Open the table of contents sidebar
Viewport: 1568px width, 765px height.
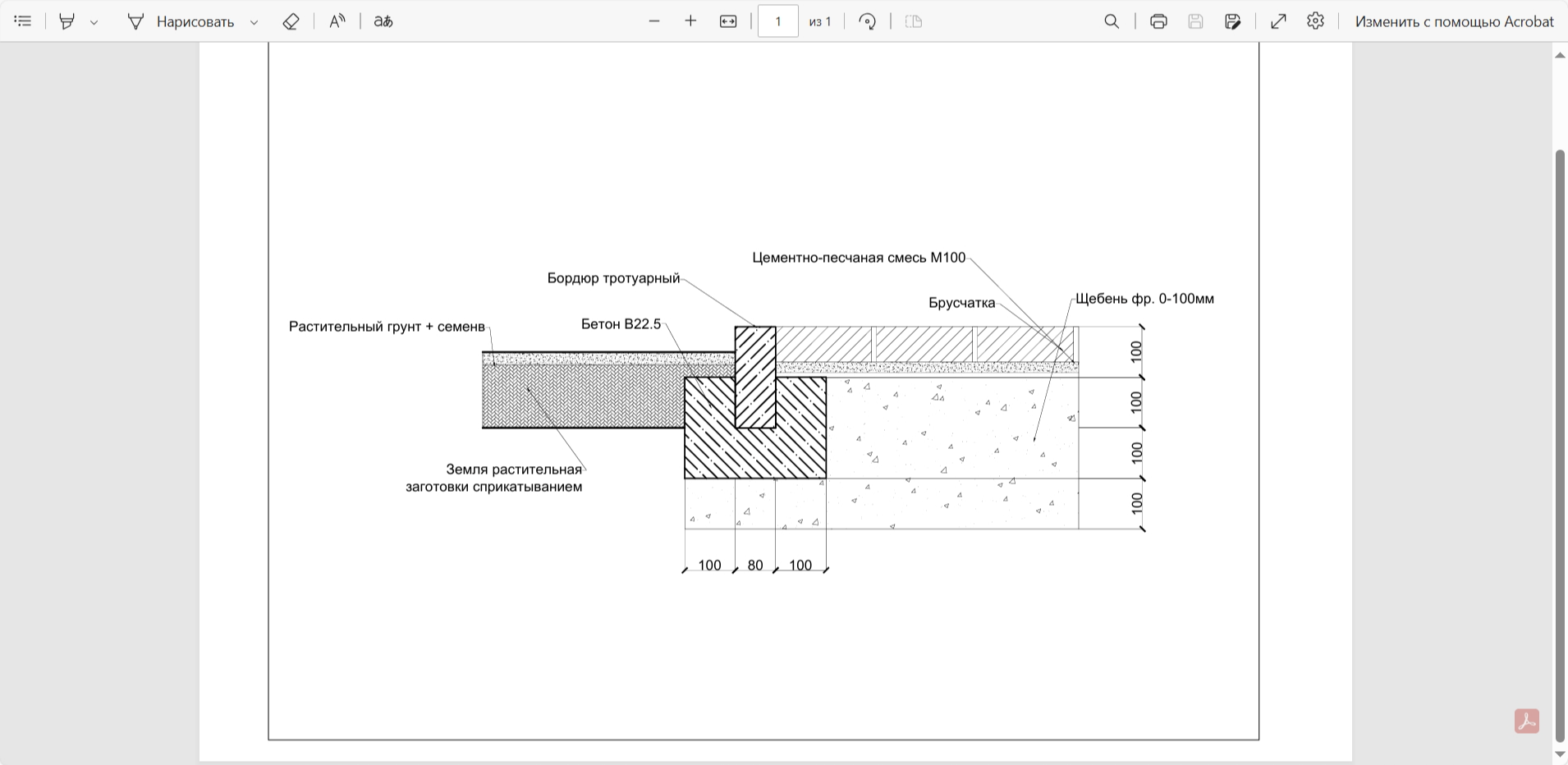[x=23, y=21]
